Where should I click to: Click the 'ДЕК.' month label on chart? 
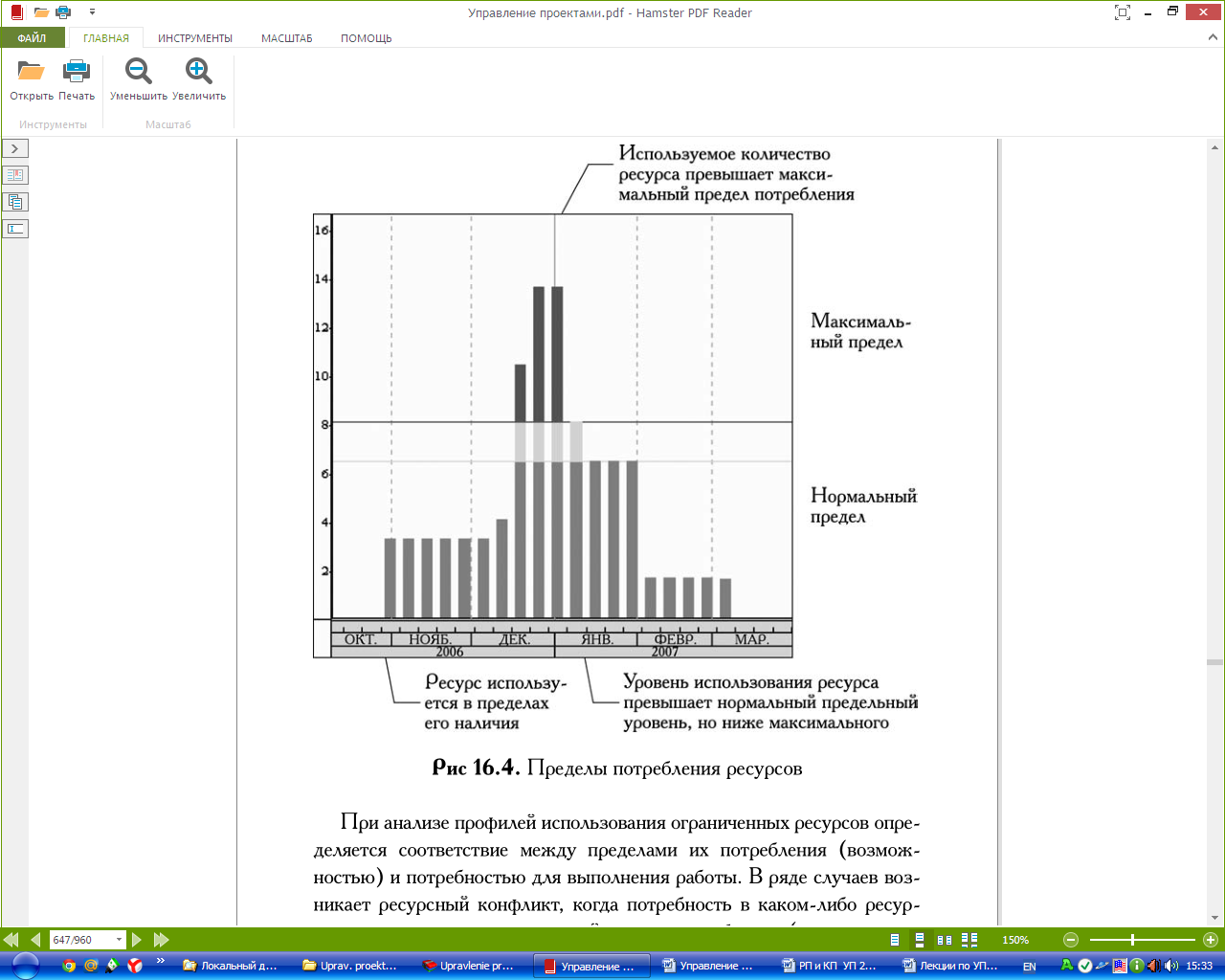[x=514, y=639]
